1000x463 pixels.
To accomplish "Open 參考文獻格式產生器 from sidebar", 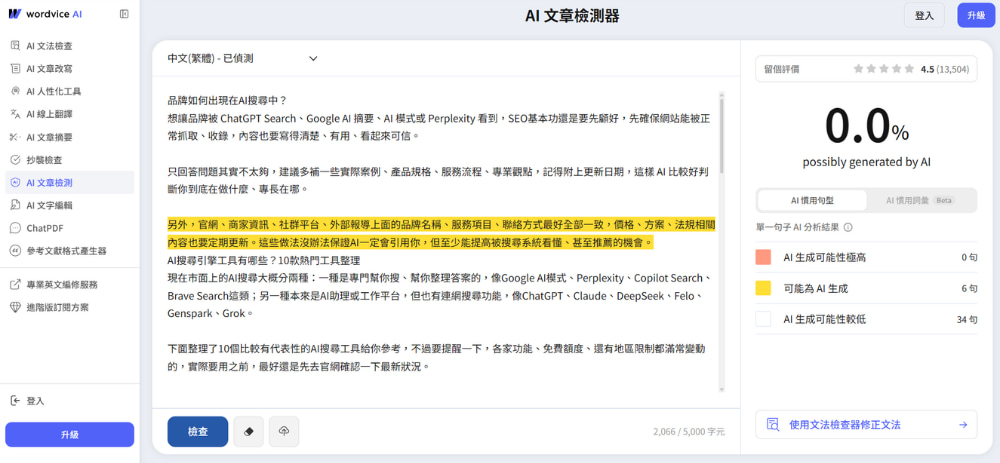I will point(70,251).
